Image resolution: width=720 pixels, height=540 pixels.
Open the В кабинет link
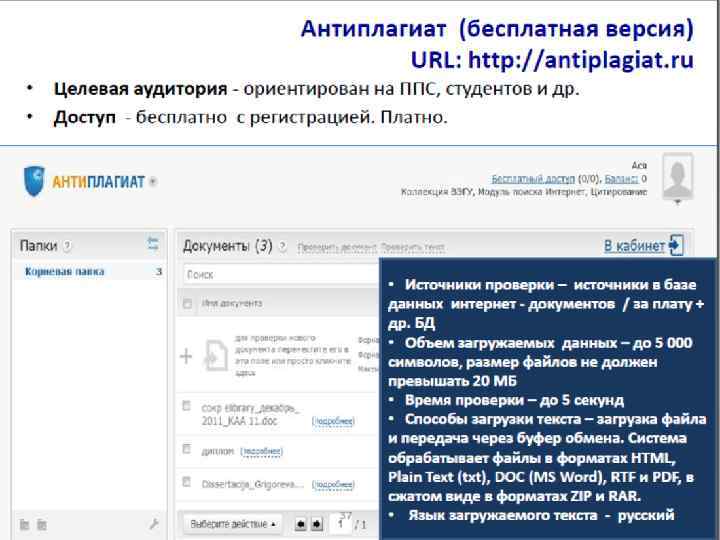pos(634,246)
